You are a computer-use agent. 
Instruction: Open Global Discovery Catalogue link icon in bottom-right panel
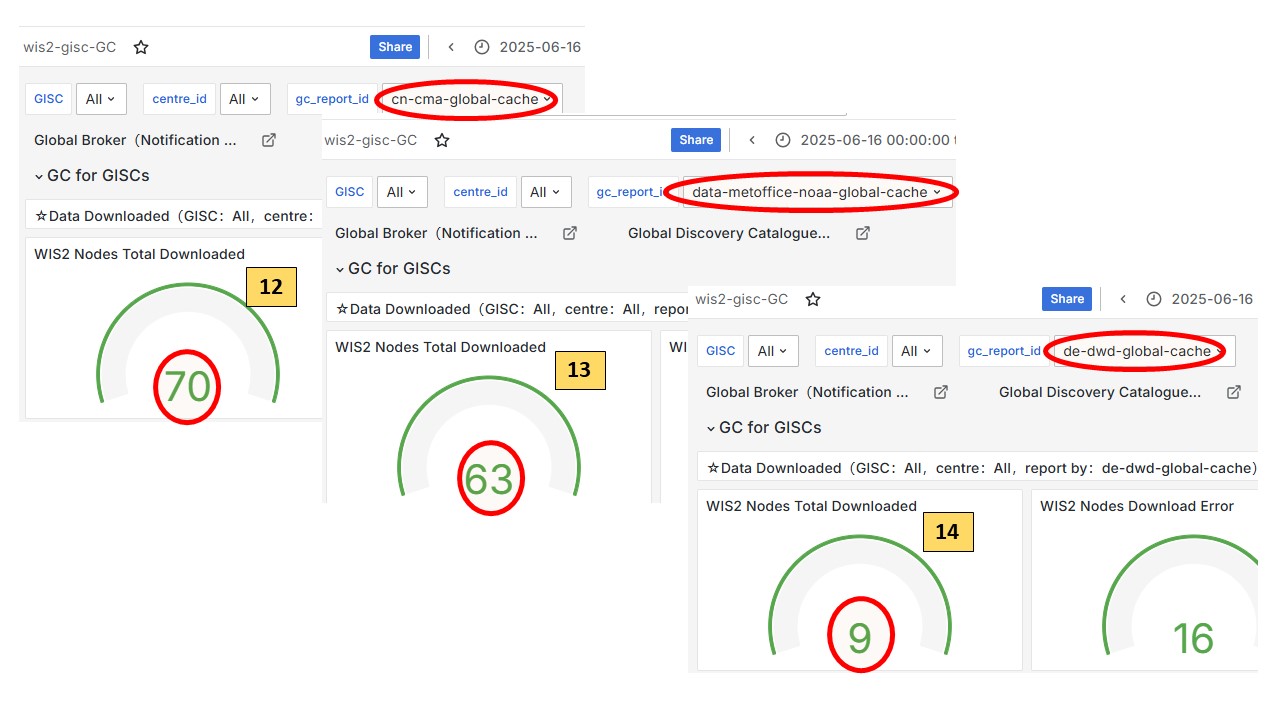coord(1233,392)
